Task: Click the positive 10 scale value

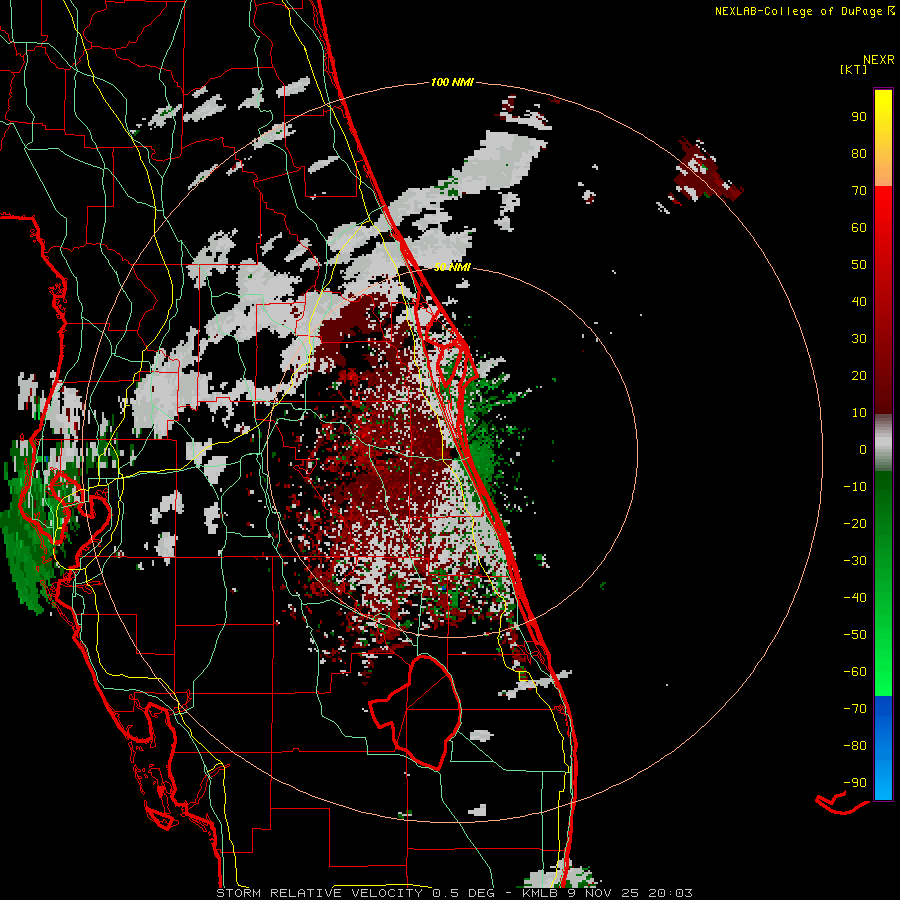Action: click(859, 413)
